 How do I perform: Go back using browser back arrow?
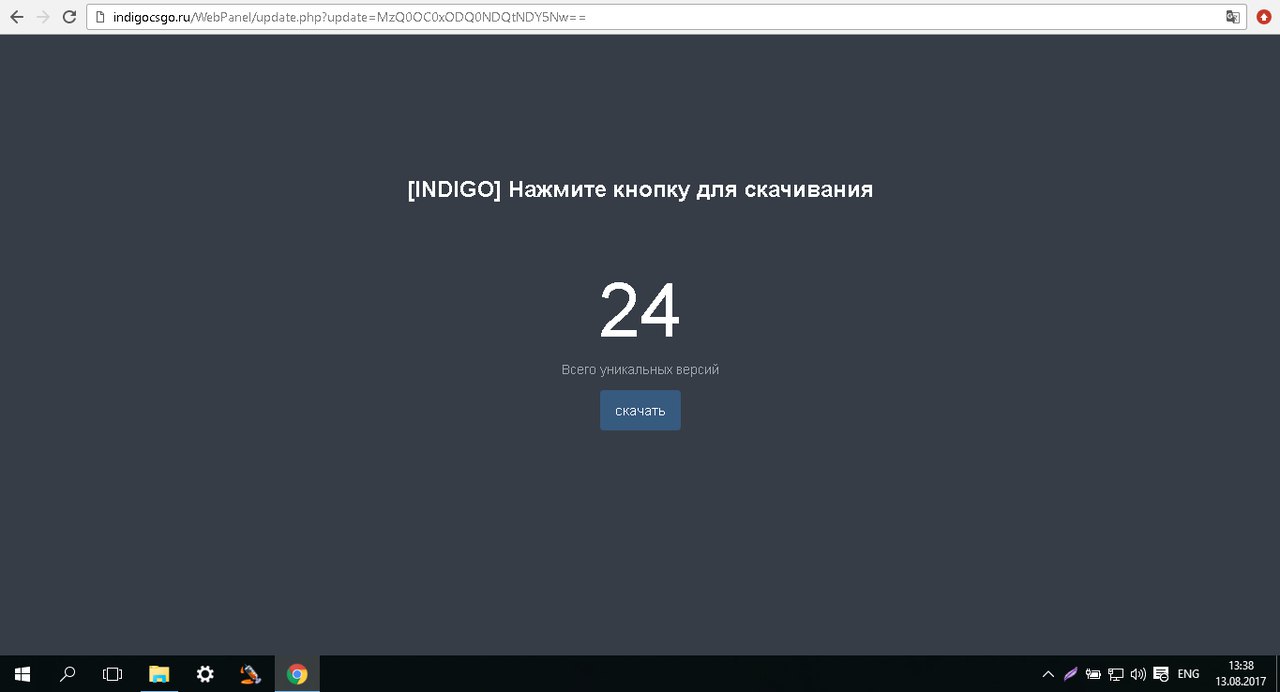click(x=17, y=17)
